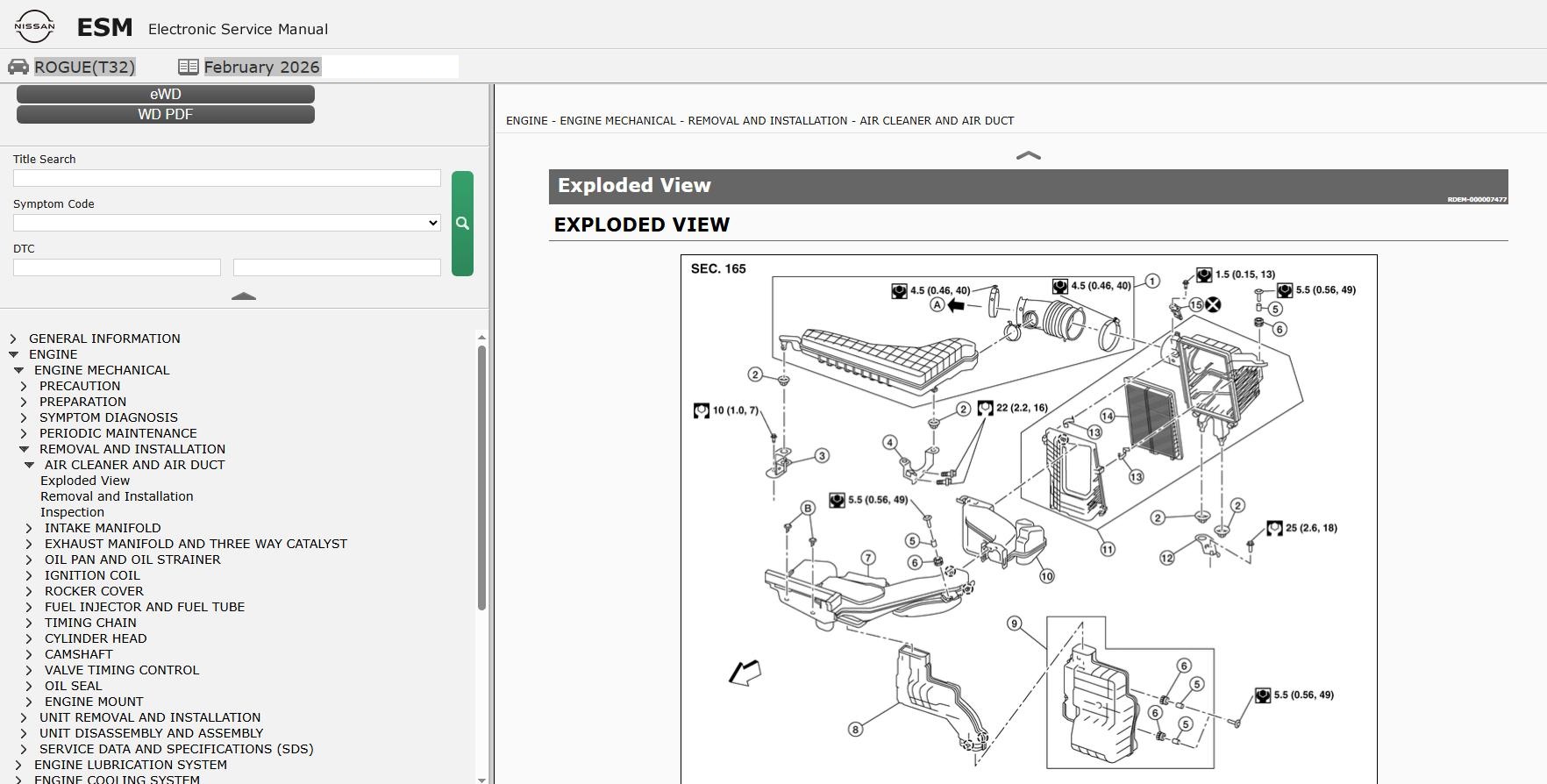1547x784 pixels.
Task: Expand the ENGINE MOUNT node
Action: (x=29, y=702)
